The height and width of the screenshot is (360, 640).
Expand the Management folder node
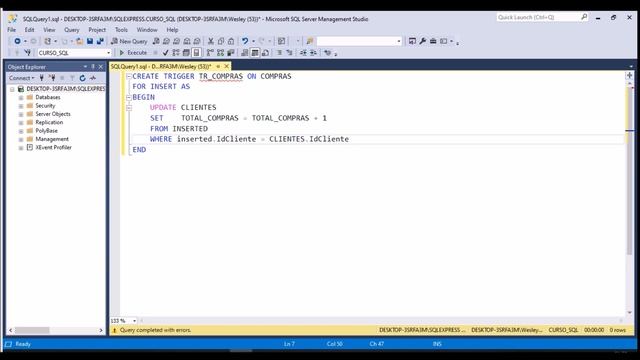[x=21, y=140]
